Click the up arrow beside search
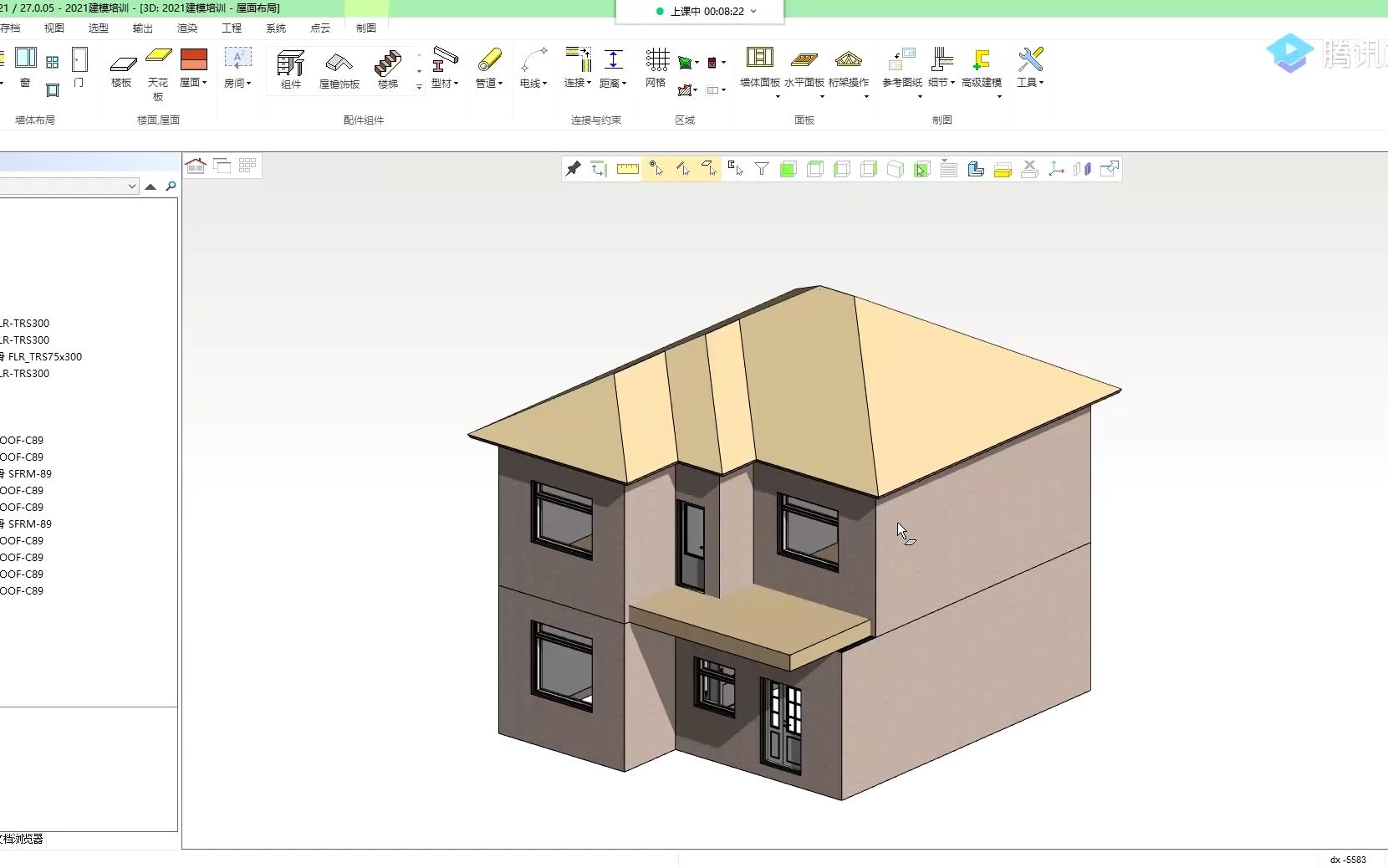This screenshot has height=868, width=1388. click(151, 186)
